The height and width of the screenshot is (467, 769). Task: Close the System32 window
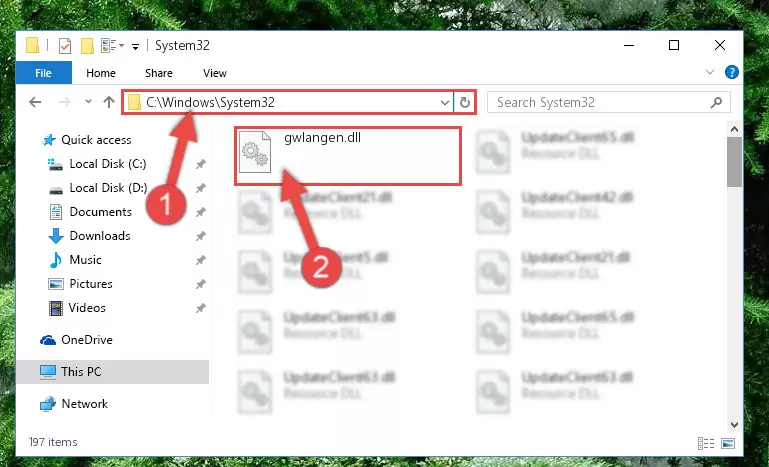point(719,45)
